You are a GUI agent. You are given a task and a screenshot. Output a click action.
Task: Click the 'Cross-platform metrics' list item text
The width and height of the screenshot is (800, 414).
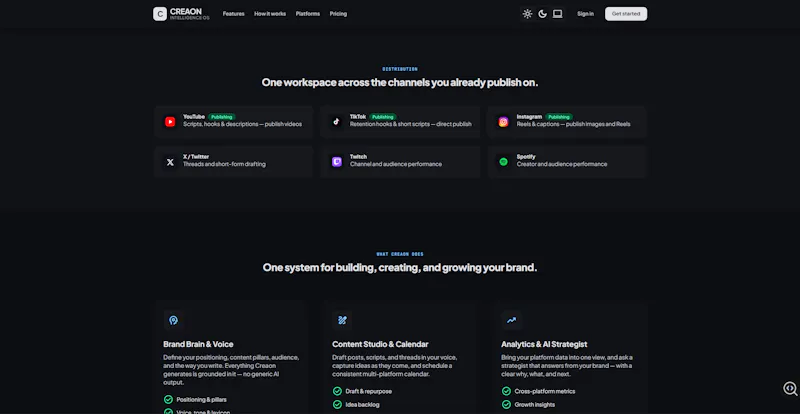(x=545, y=392)
